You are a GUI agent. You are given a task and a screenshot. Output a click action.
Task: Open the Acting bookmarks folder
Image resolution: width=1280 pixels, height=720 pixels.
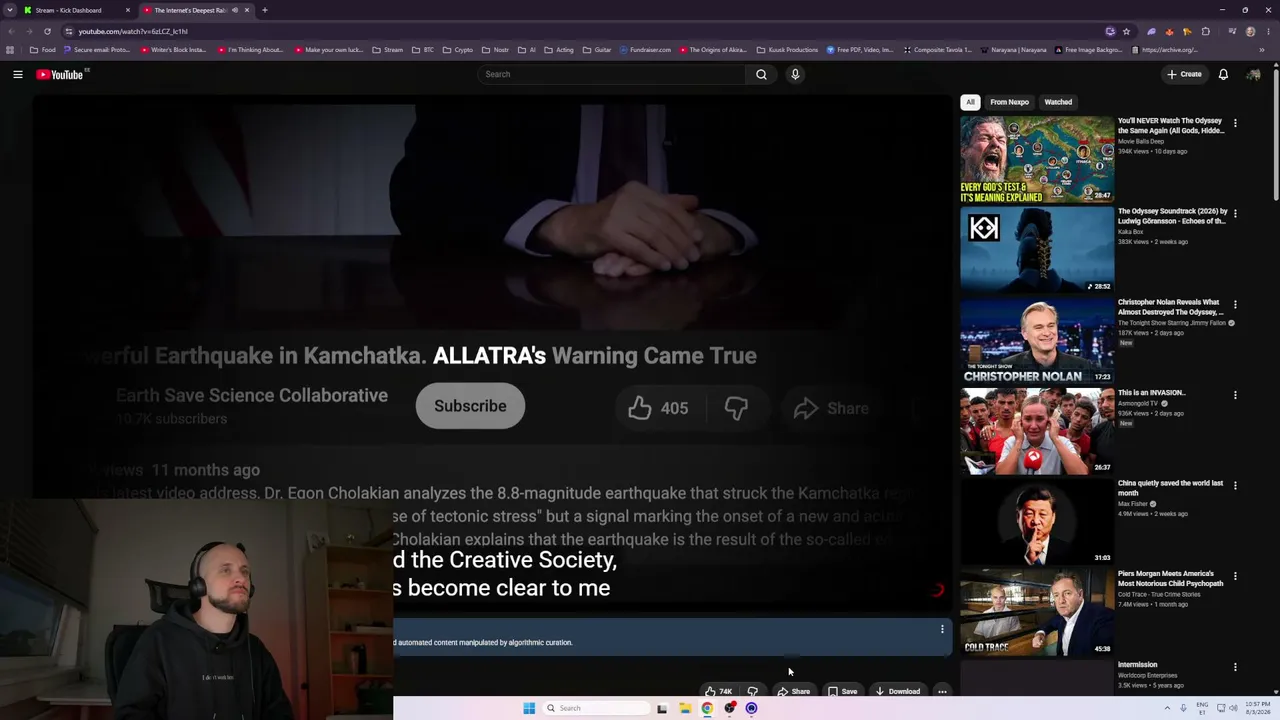tap(558, 50)
